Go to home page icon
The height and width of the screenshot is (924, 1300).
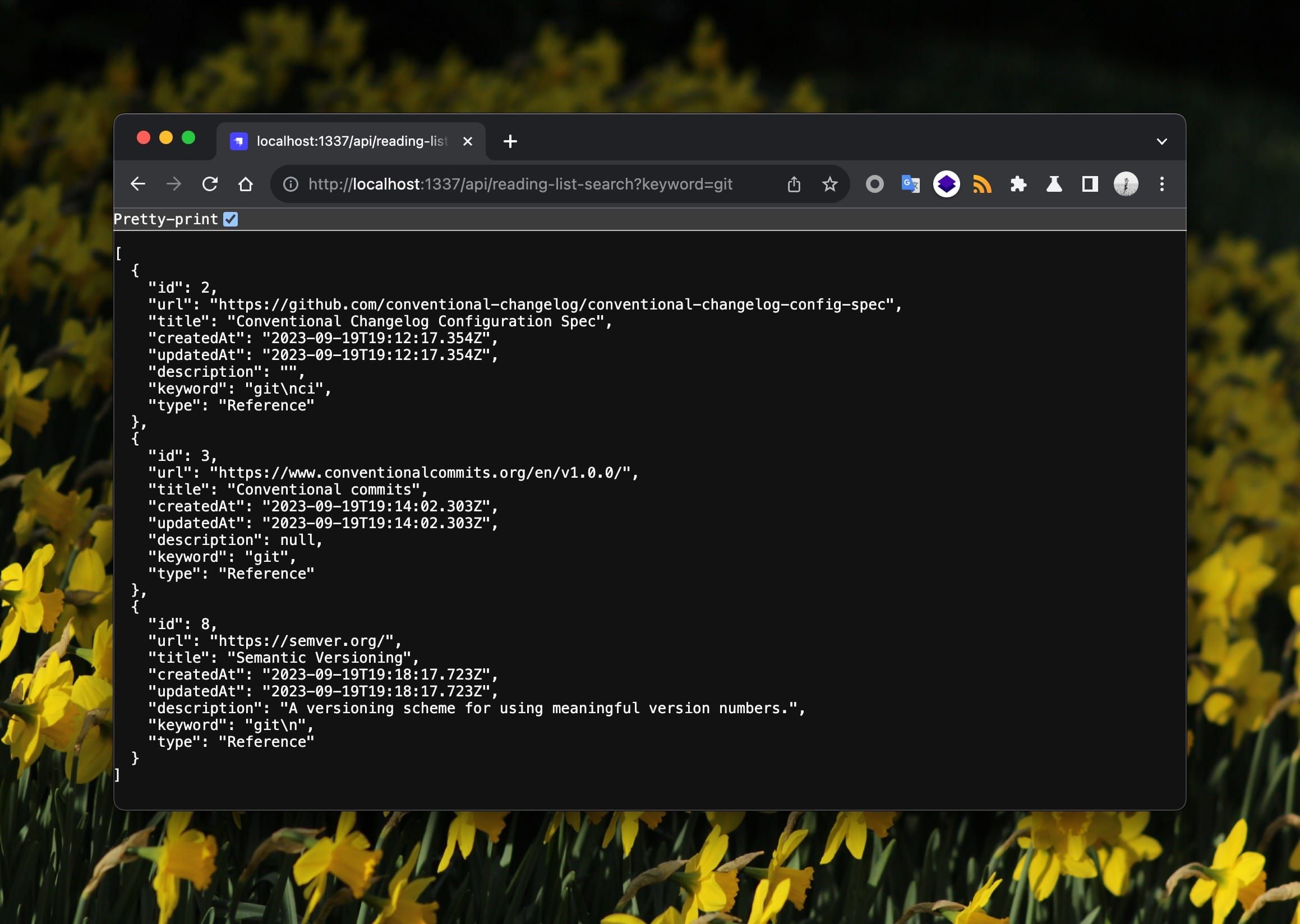[245, 184]
